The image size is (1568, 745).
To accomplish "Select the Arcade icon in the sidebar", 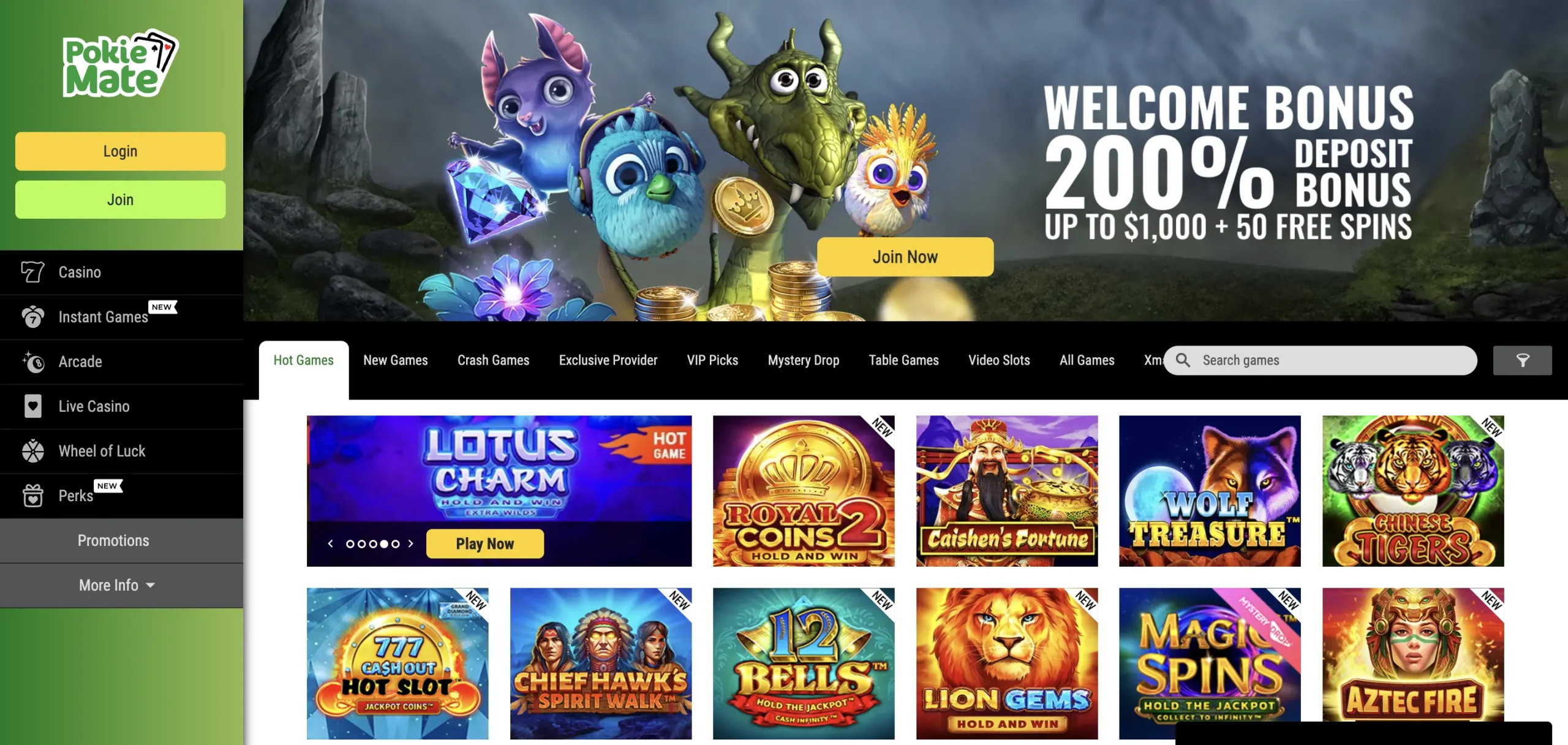I will (x=32, y=361).
